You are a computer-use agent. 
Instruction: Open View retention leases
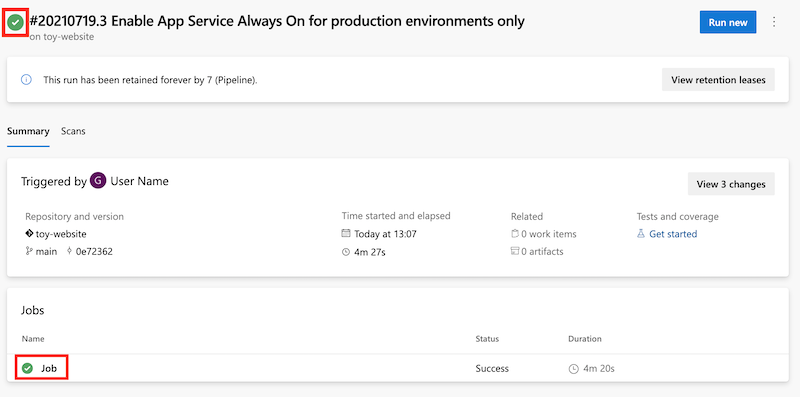click(x=718, y=80)
